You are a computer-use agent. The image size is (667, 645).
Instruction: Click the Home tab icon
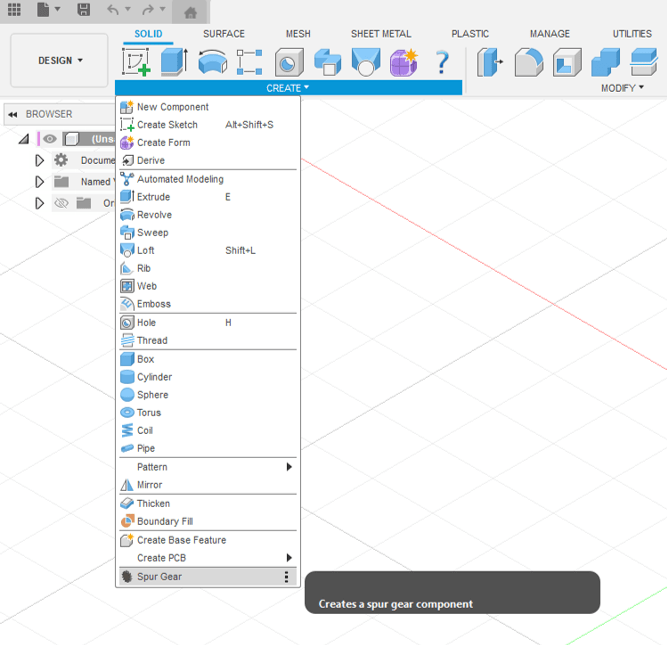[x=190, y=12]
